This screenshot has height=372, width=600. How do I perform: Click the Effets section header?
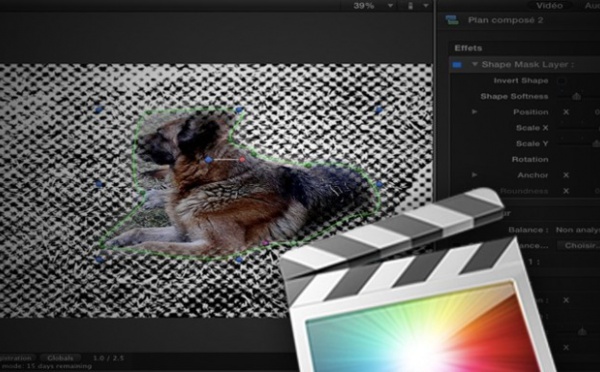point(468,48)
